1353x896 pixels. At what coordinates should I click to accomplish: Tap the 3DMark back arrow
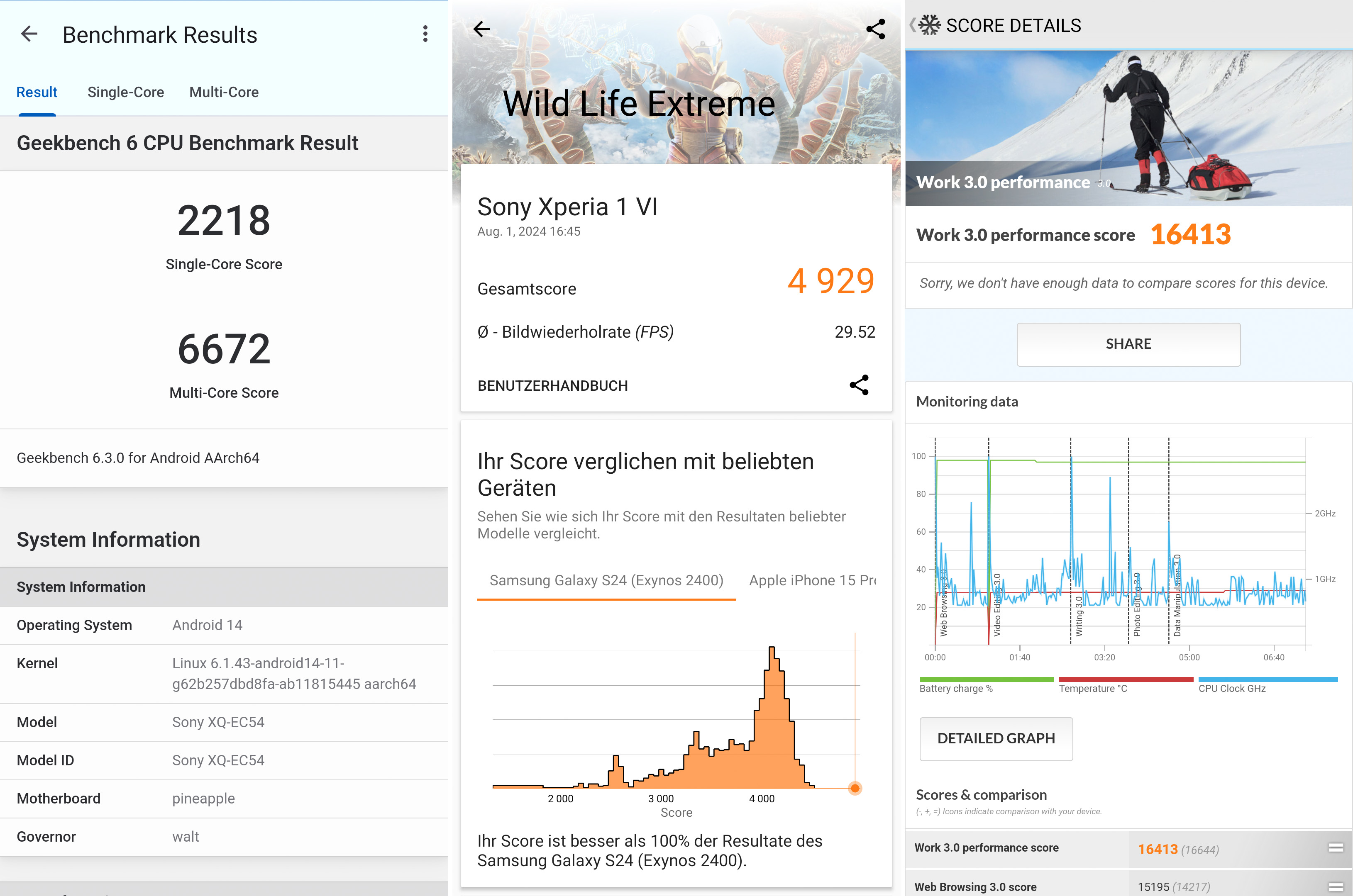click(482, 29)
